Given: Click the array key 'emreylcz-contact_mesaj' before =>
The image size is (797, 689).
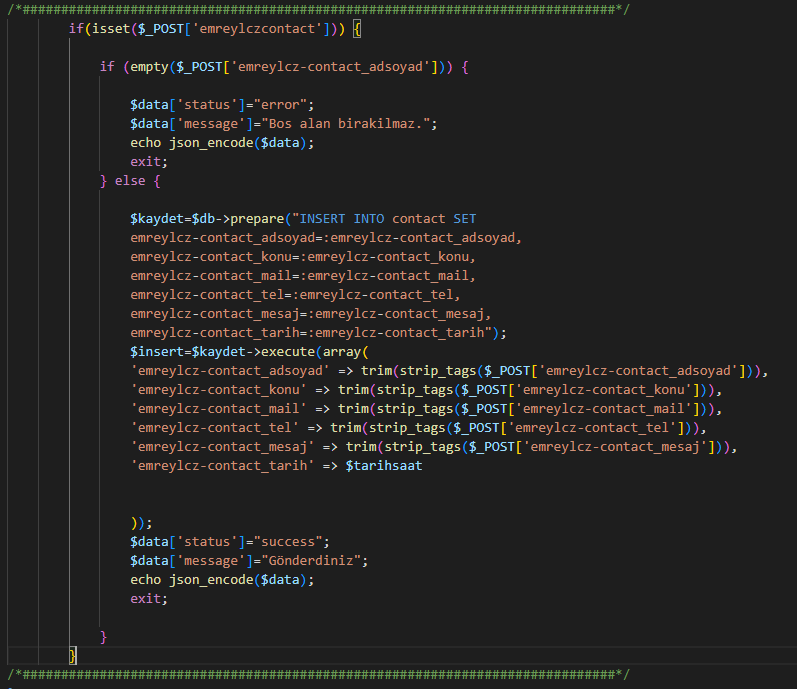Looking at the screenshot, I should [223, 447].
